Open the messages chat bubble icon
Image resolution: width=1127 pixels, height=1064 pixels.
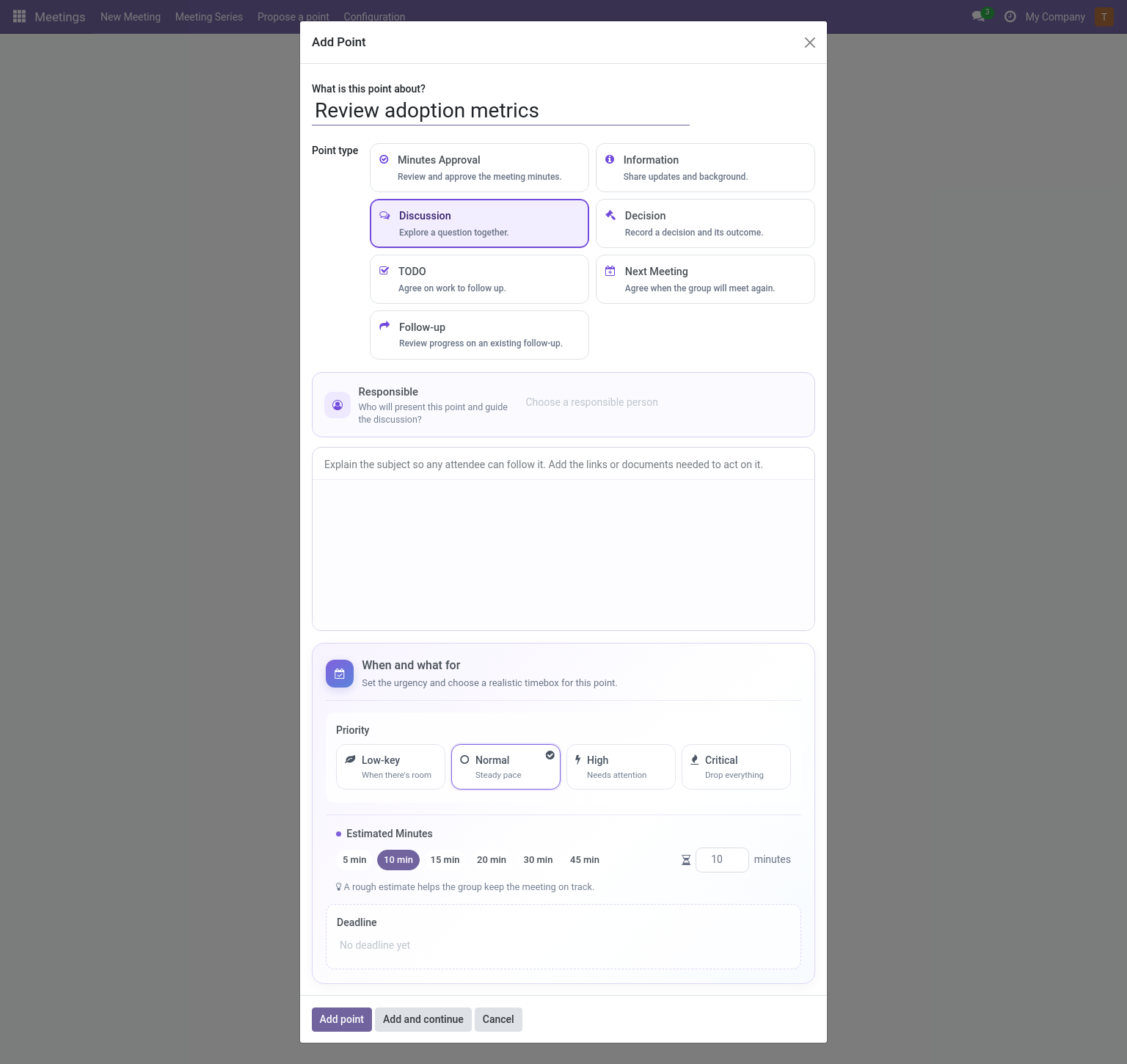pos(978,16)
